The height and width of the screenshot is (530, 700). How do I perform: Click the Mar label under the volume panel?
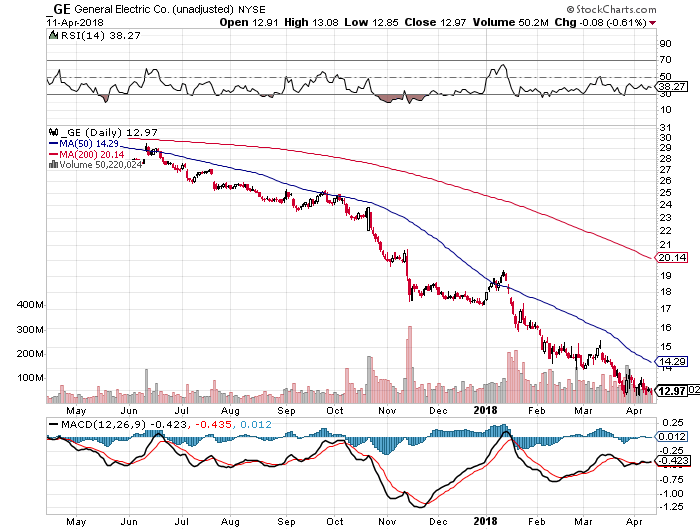pyautogui.click(x=583, y=410)
